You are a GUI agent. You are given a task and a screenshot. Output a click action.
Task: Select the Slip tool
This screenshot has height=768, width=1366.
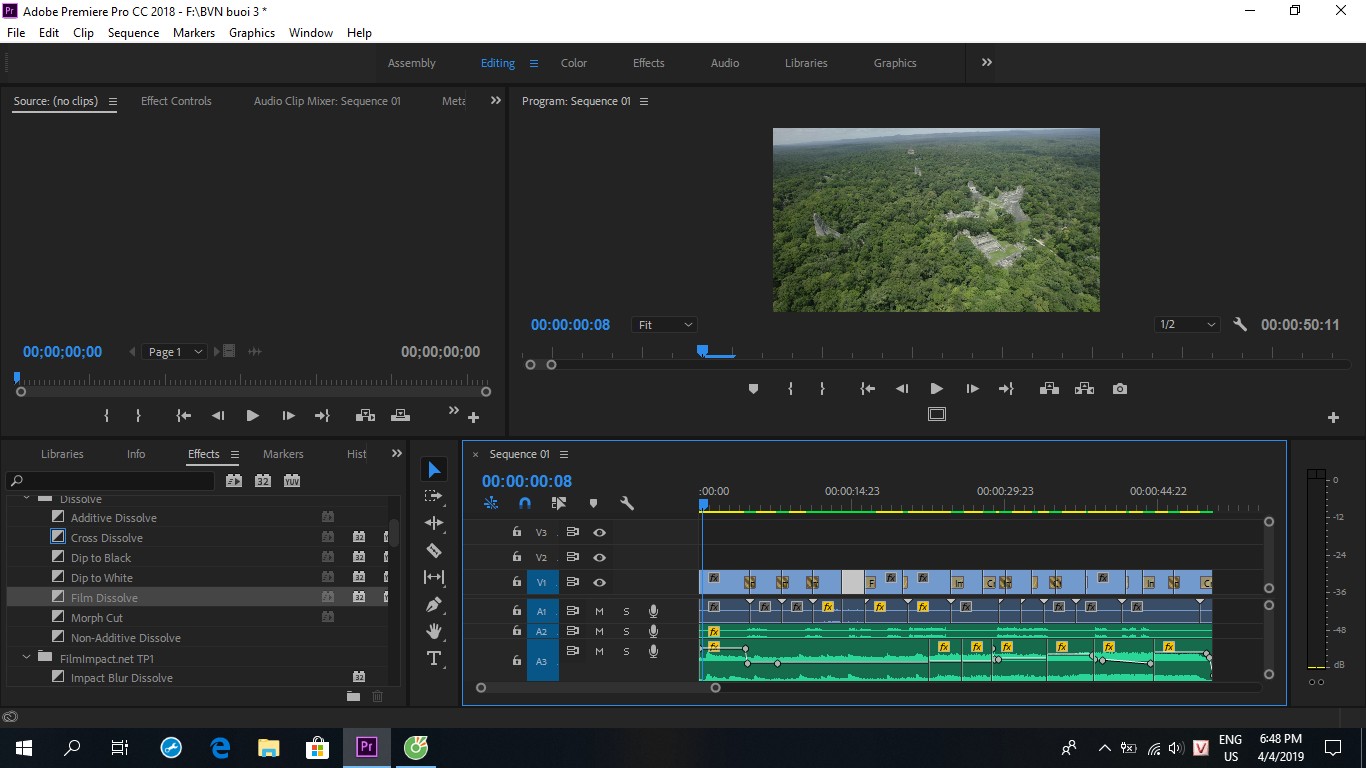[x=434, y=577]
